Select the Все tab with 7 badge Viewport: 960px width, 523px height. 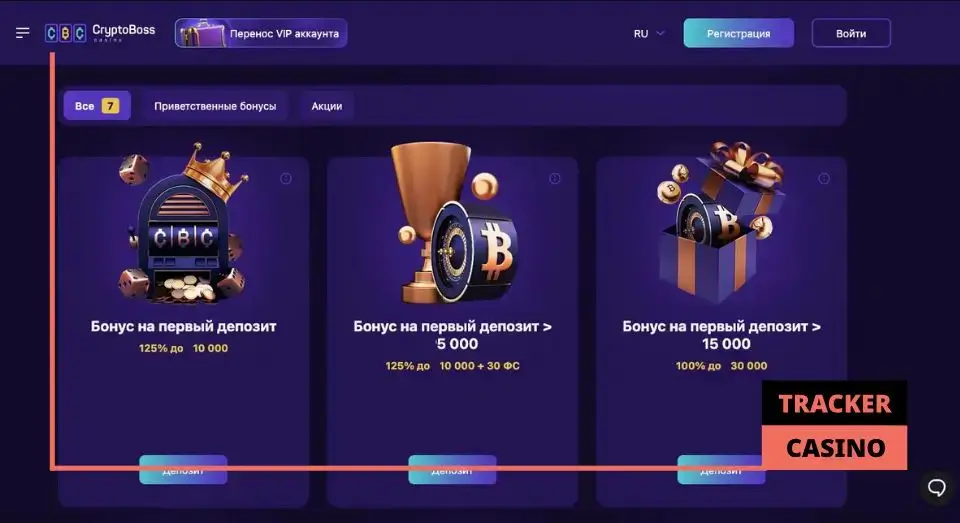97,106
